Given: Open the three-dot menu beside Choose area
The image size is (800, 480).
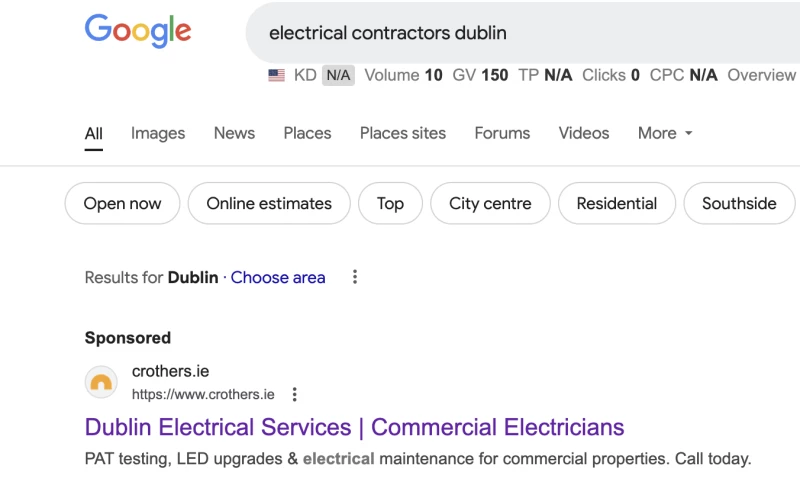Looking at the screenshot, I should [x=355, y=278].
